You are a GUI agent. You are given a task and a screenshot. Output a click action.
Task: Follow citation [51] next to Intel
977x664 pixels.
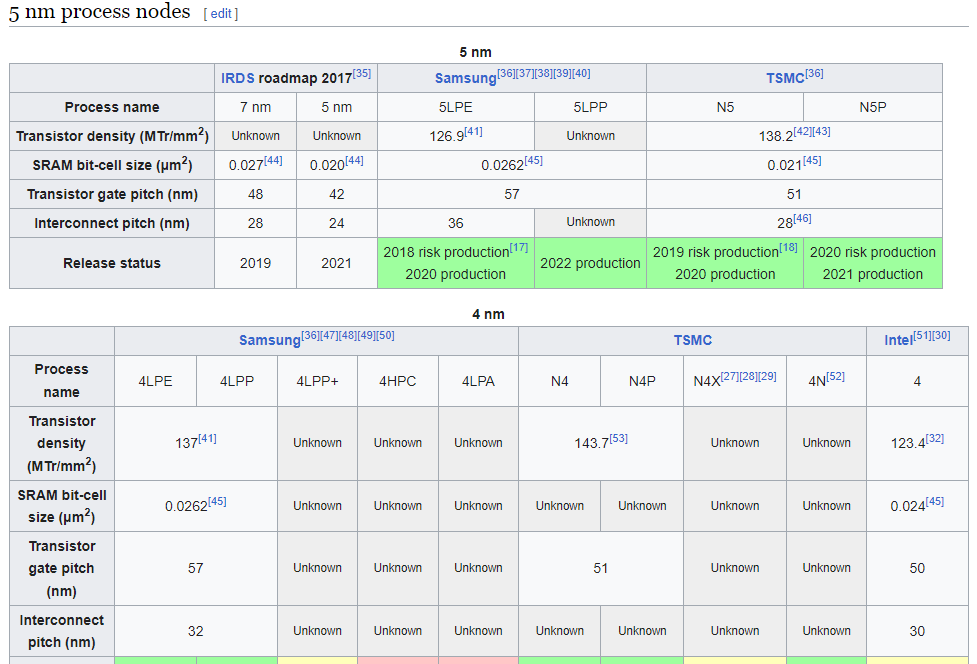click(923, 335)
